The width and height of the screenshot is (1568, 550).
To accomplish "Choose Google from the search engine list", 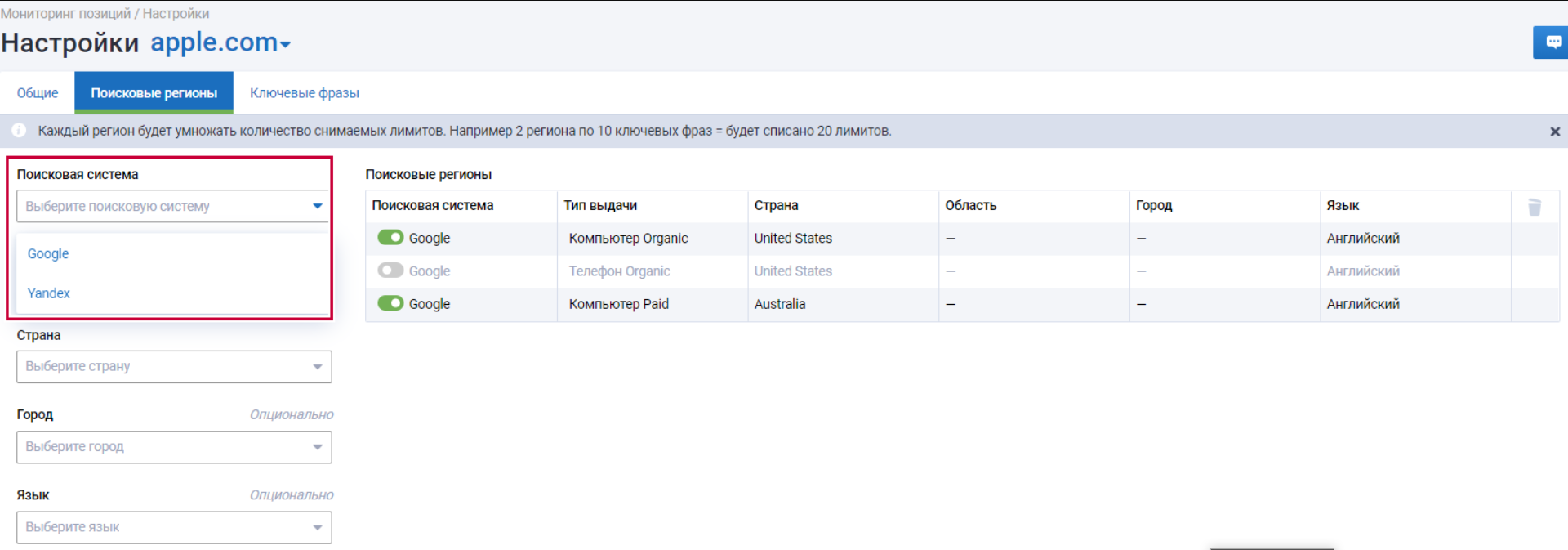I will point(48,253).
